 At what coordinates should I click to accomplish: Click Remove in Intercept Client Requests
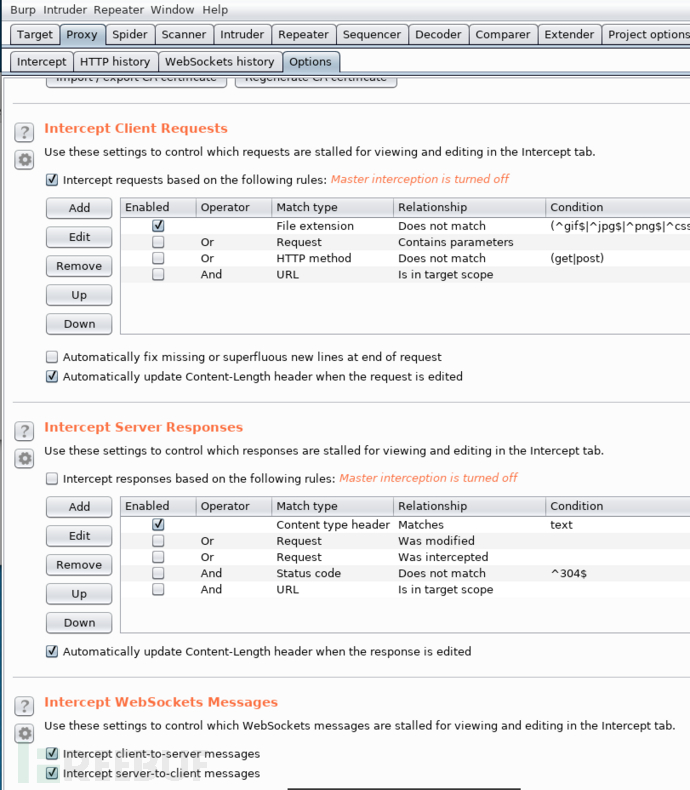[79, 266]
